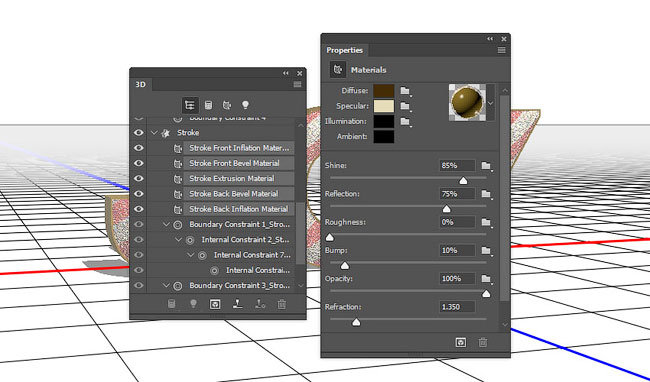Open the Roughness texture folder menu
This screenshot has width=650, height=382.
click(x=486, y=222)
